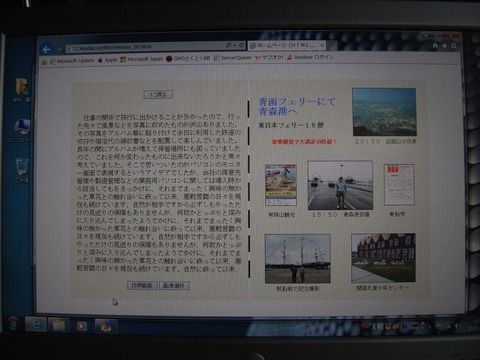Click the 1つ戻る button above the text
This screenshot has width=480, height=360.
pyautogui.click(x=158, y=94)
